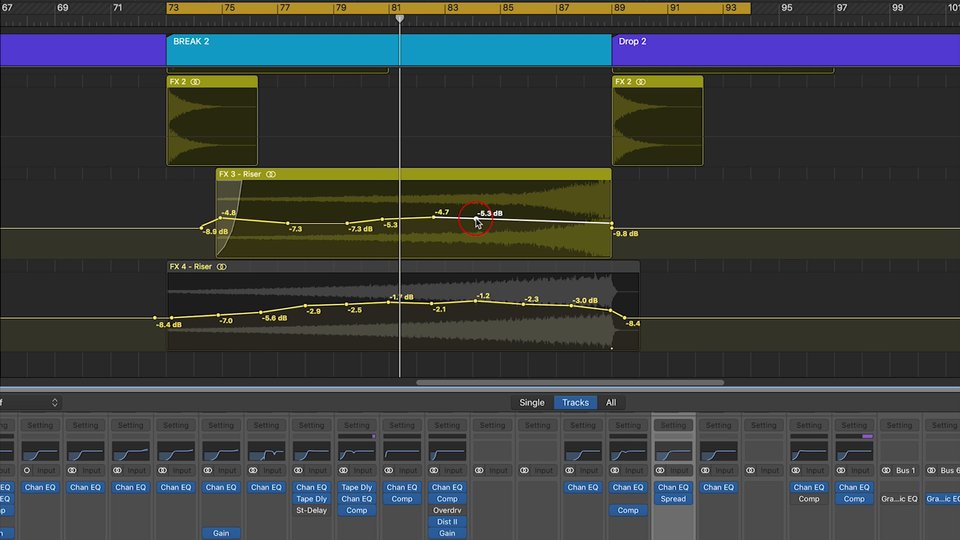This screenshot has width=960, height=540.
Task: Click the stereo icon on the strip containing Overdrv
Action: click(434, 470)
